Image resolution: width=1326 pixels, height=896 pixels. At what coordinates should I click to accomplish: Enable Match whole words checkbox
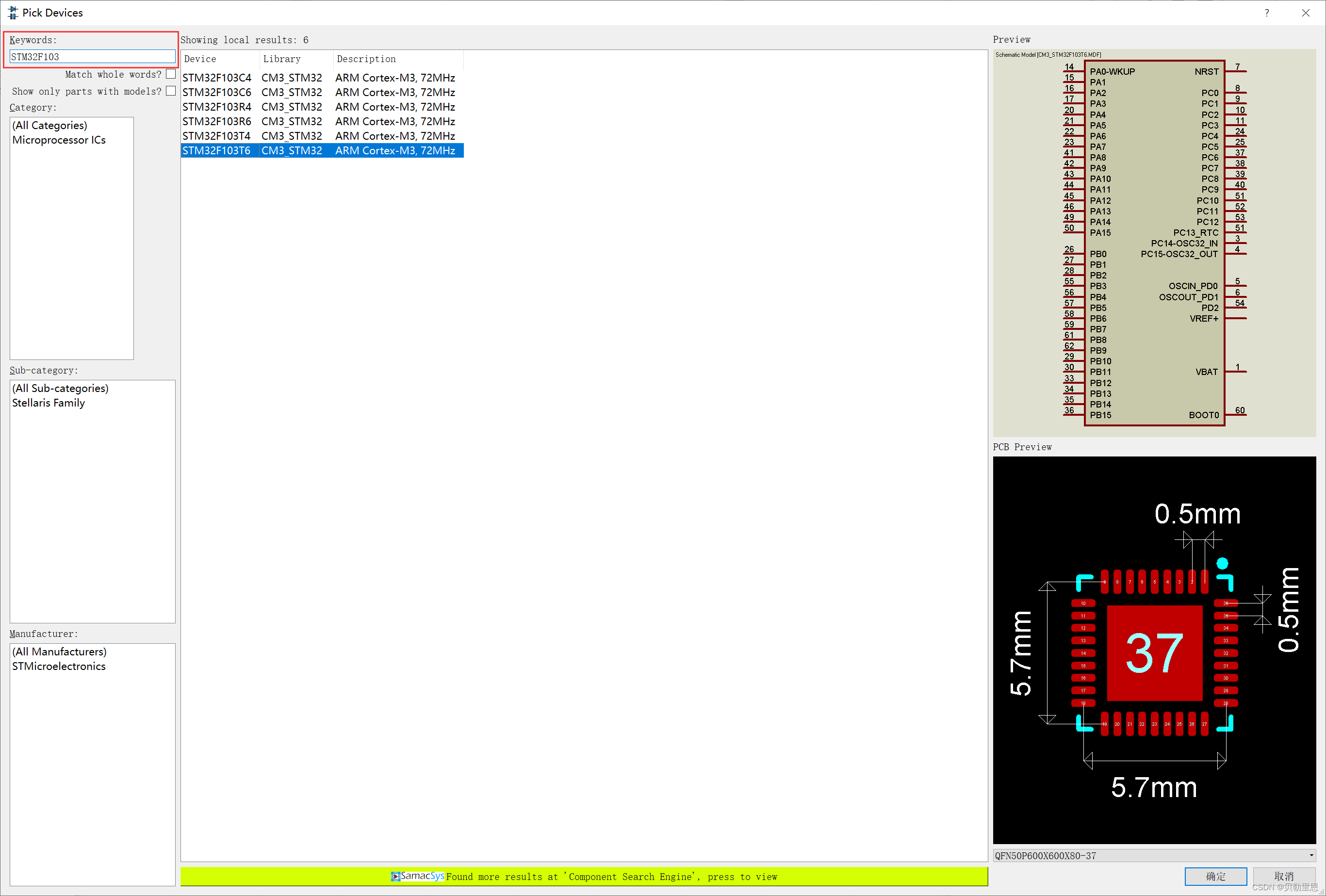[171, 74]
